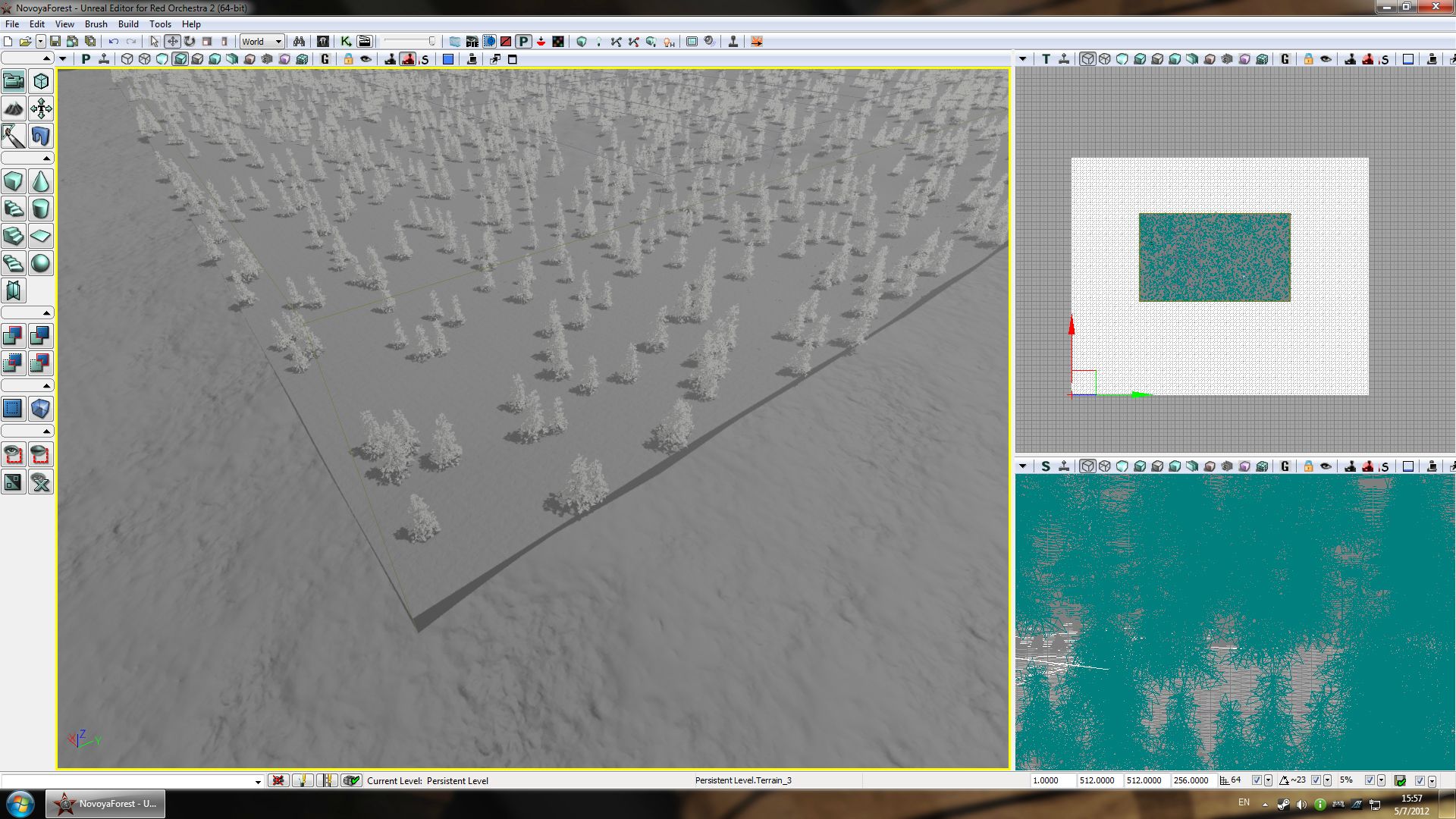Open an existing map file
The width and height of the screenshot is (1456, 819).
click(25, 42)
